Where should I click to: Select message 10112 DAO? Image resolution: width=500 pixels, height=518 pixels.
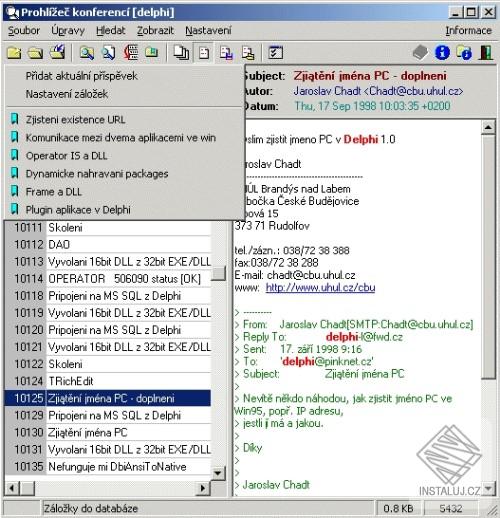[108, 245]
